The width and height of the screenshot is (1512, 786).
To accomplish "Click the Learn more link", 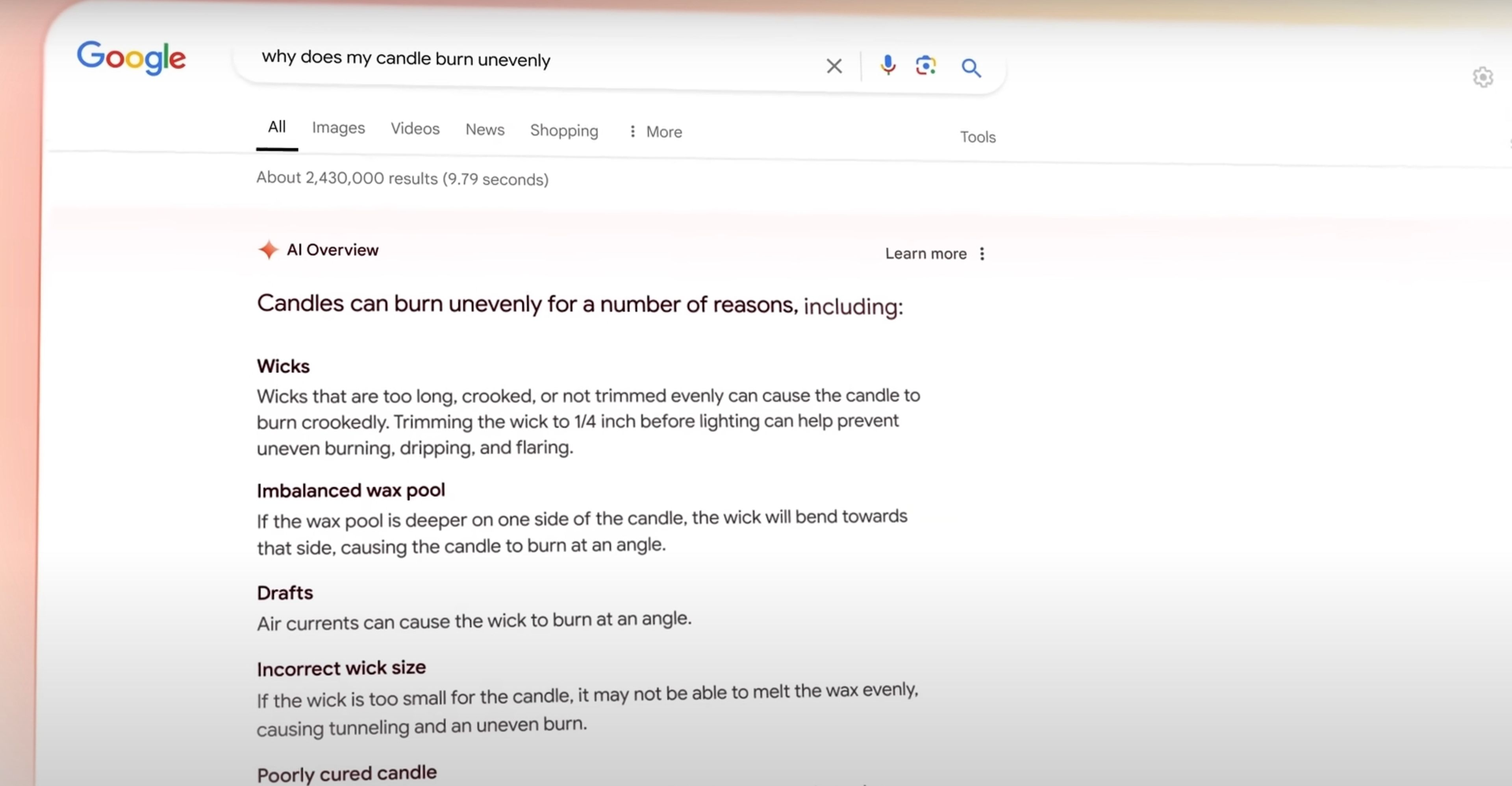I will coord(926,253).
